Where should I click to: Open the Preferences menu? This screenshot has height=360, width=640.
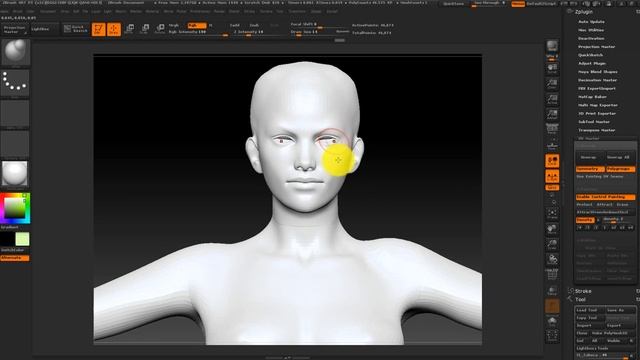tap(200, 11)
